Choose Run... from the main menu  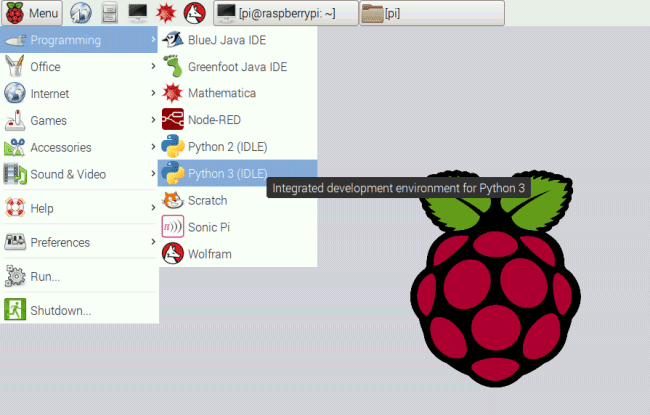(79, 276)
